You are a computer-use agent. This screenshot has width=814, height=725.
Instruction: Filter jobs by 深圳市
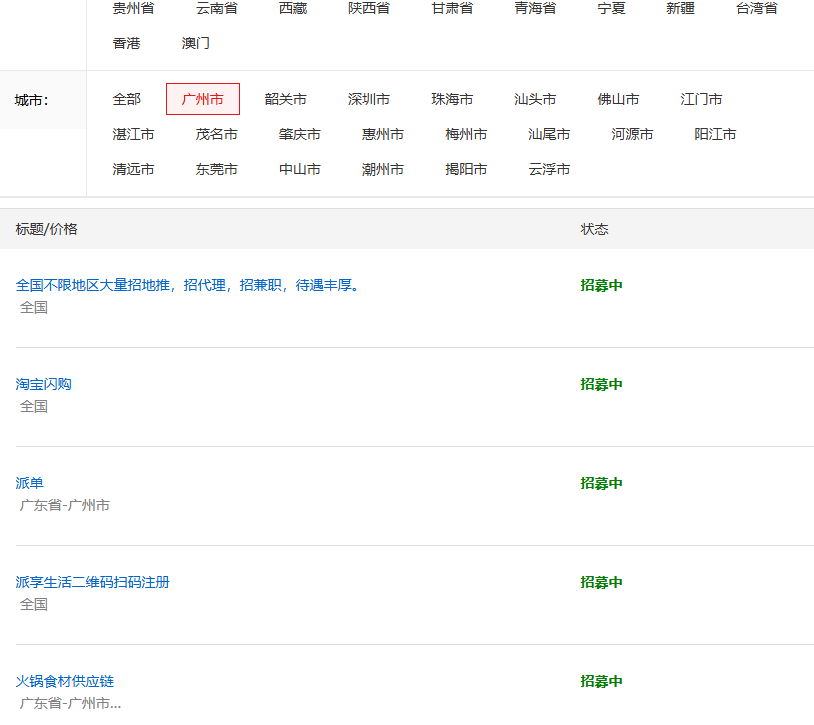coord(368,99)
